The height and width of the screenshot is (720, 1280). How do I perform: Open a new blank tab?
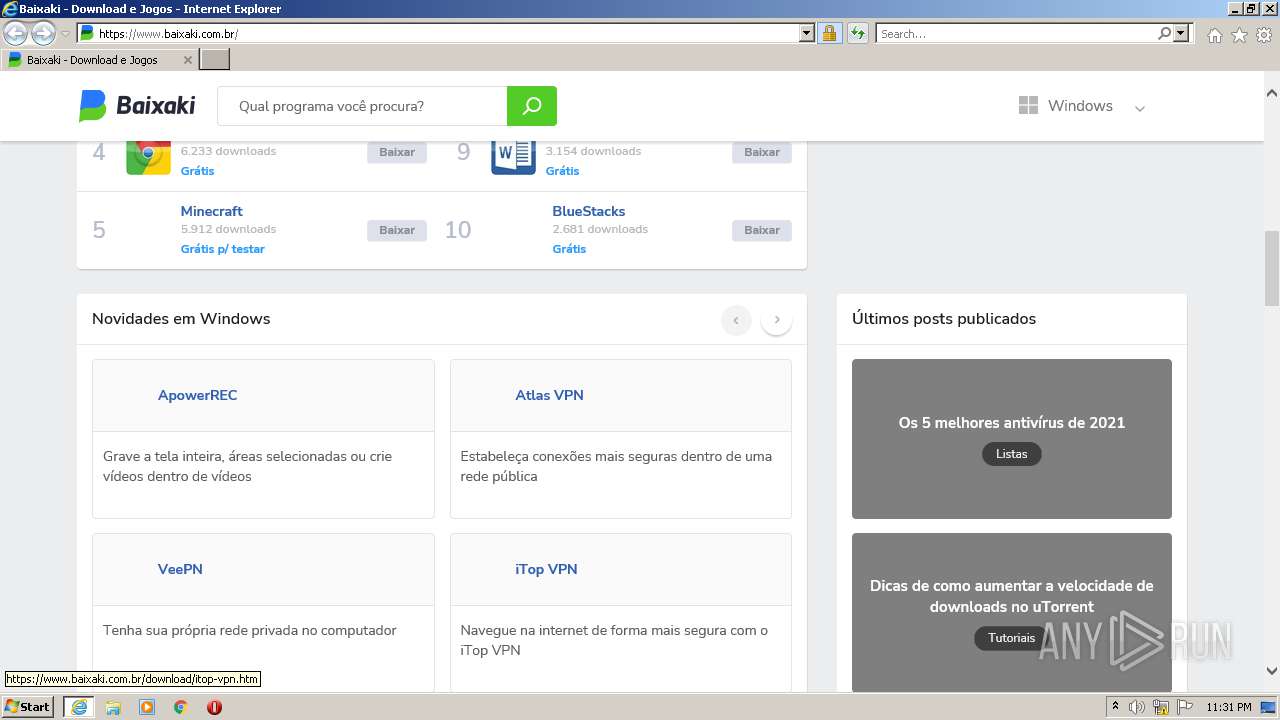[215, 60]
